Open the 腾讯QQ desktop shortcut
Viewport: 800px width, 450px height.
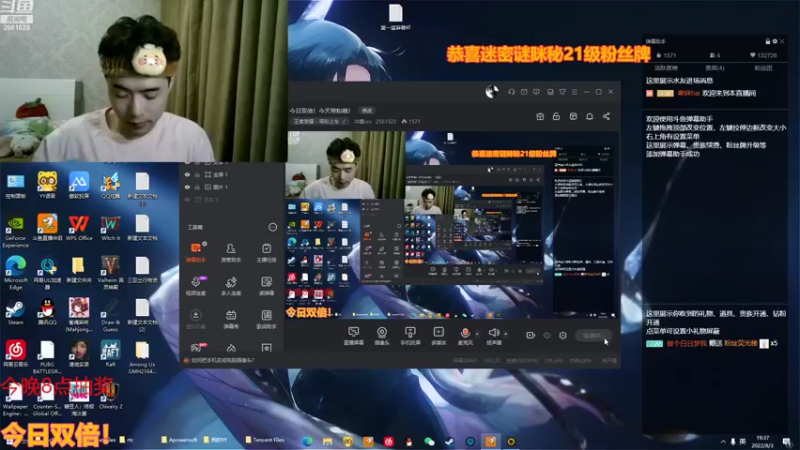click(x=47, y=312)
